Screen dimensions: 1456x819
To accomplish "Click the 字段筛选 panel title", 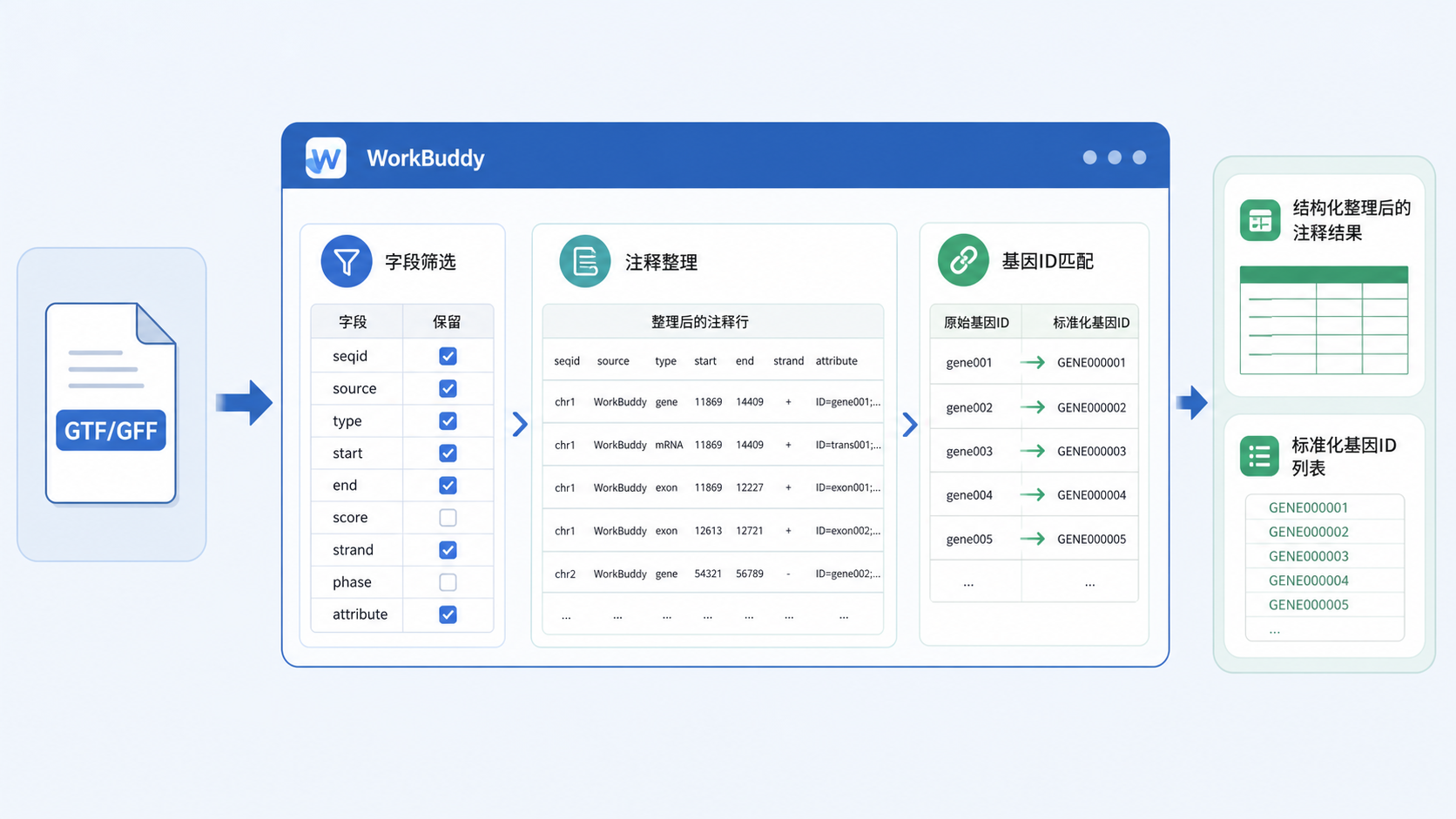I will pyautogui.click(x=421, y=262).
